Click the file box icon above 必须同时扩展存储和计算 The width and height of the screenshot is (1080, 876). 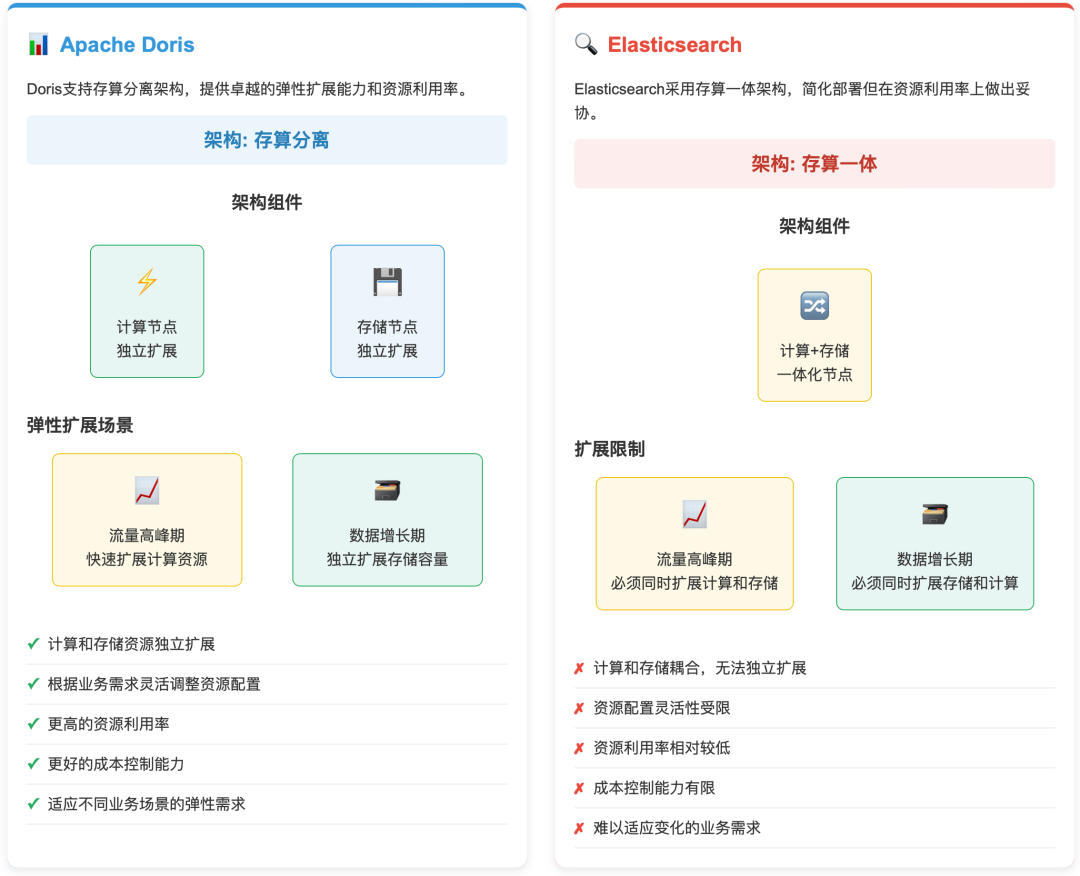[x=935, y=514]
